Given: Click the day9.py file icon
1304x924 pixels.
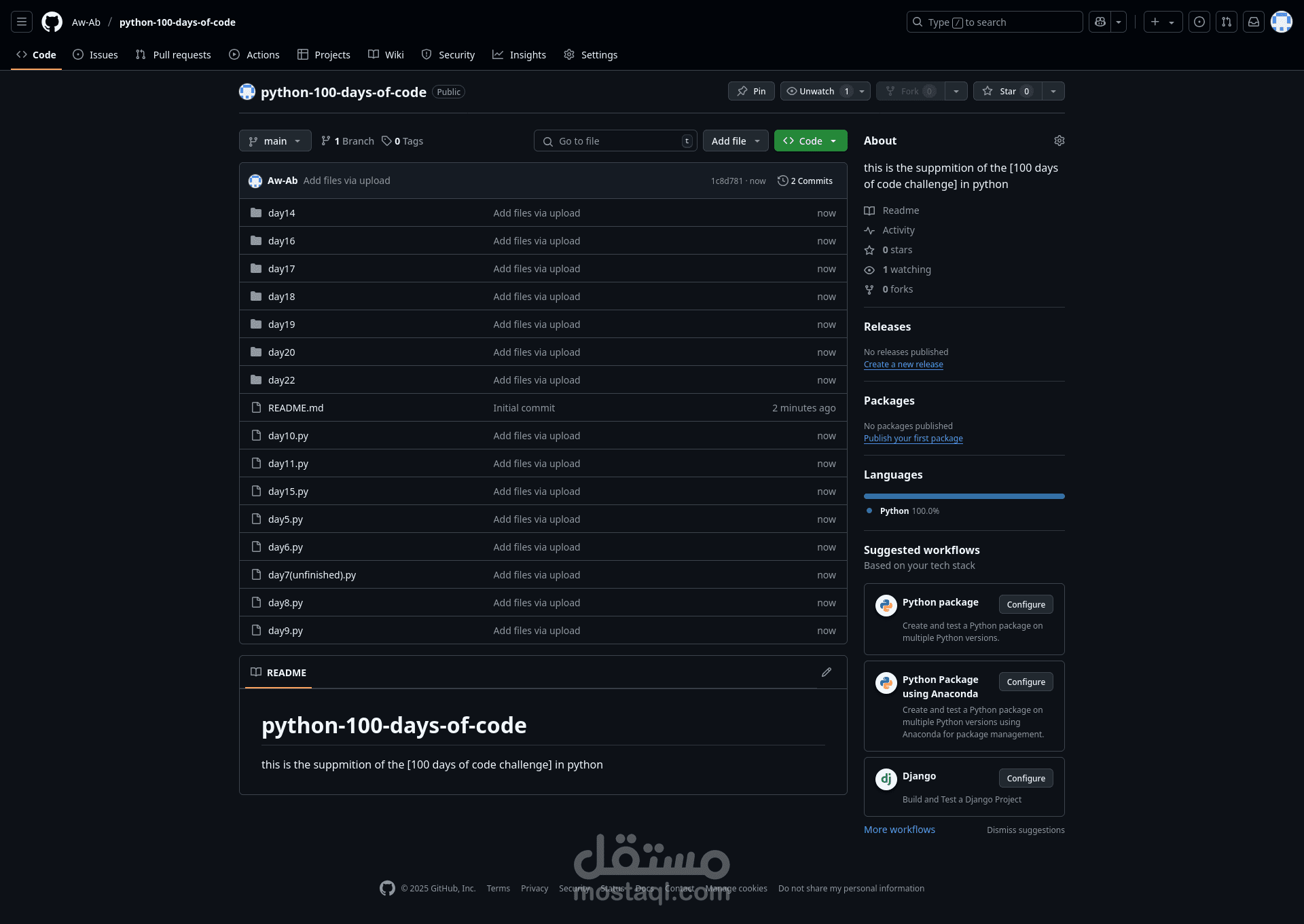Looking at the screenshot, I should (x=256, y=630).
